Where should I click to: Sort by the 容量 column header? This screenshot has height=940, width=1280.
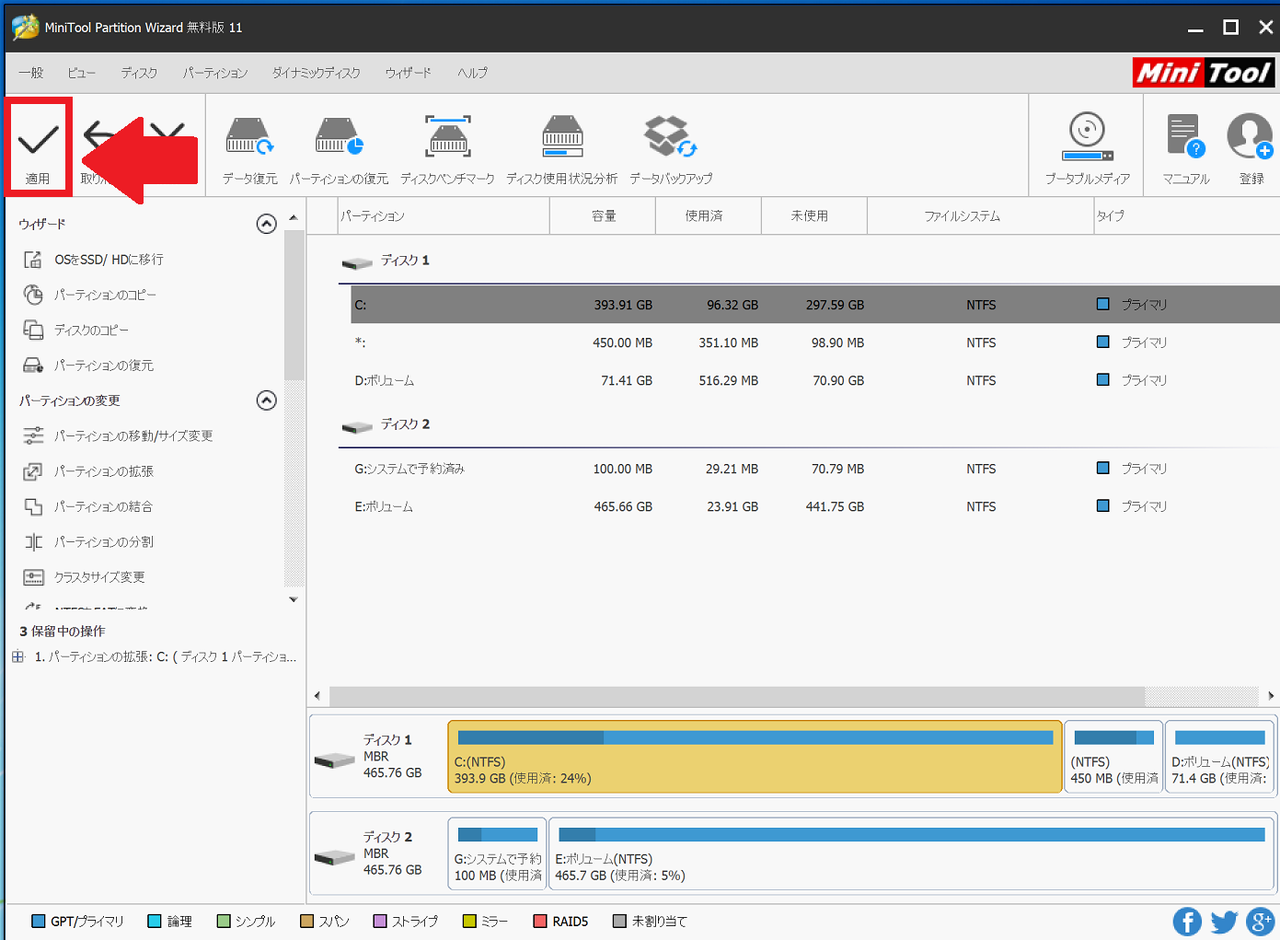[603, 216]
